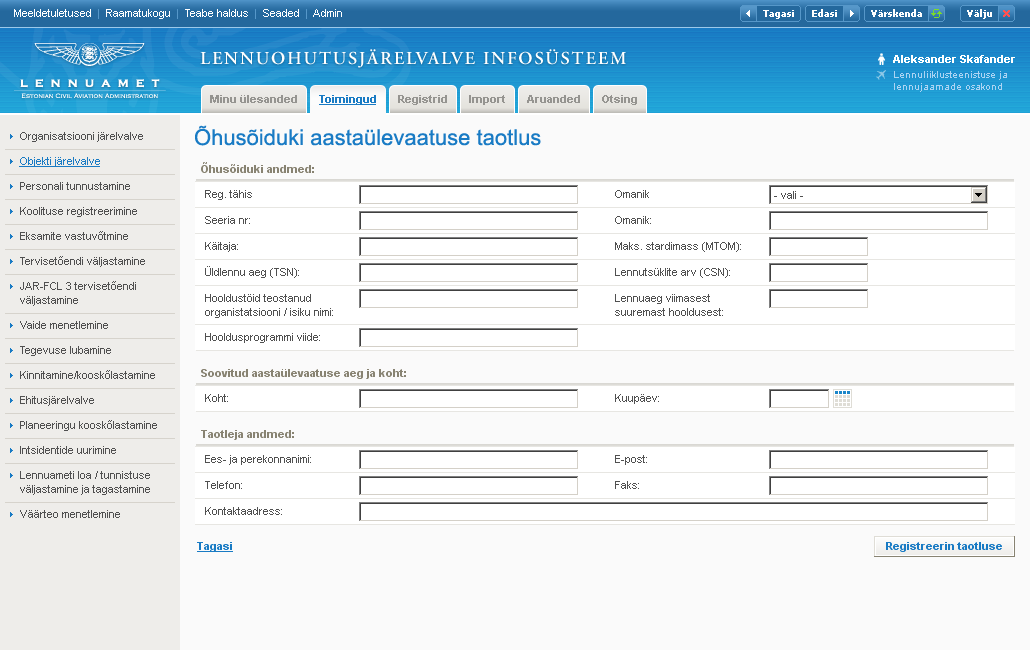Open Kinnitamine/kooskõlastamine sidebar item
This screenshot has height=650, width=1030.
(87, 376)
